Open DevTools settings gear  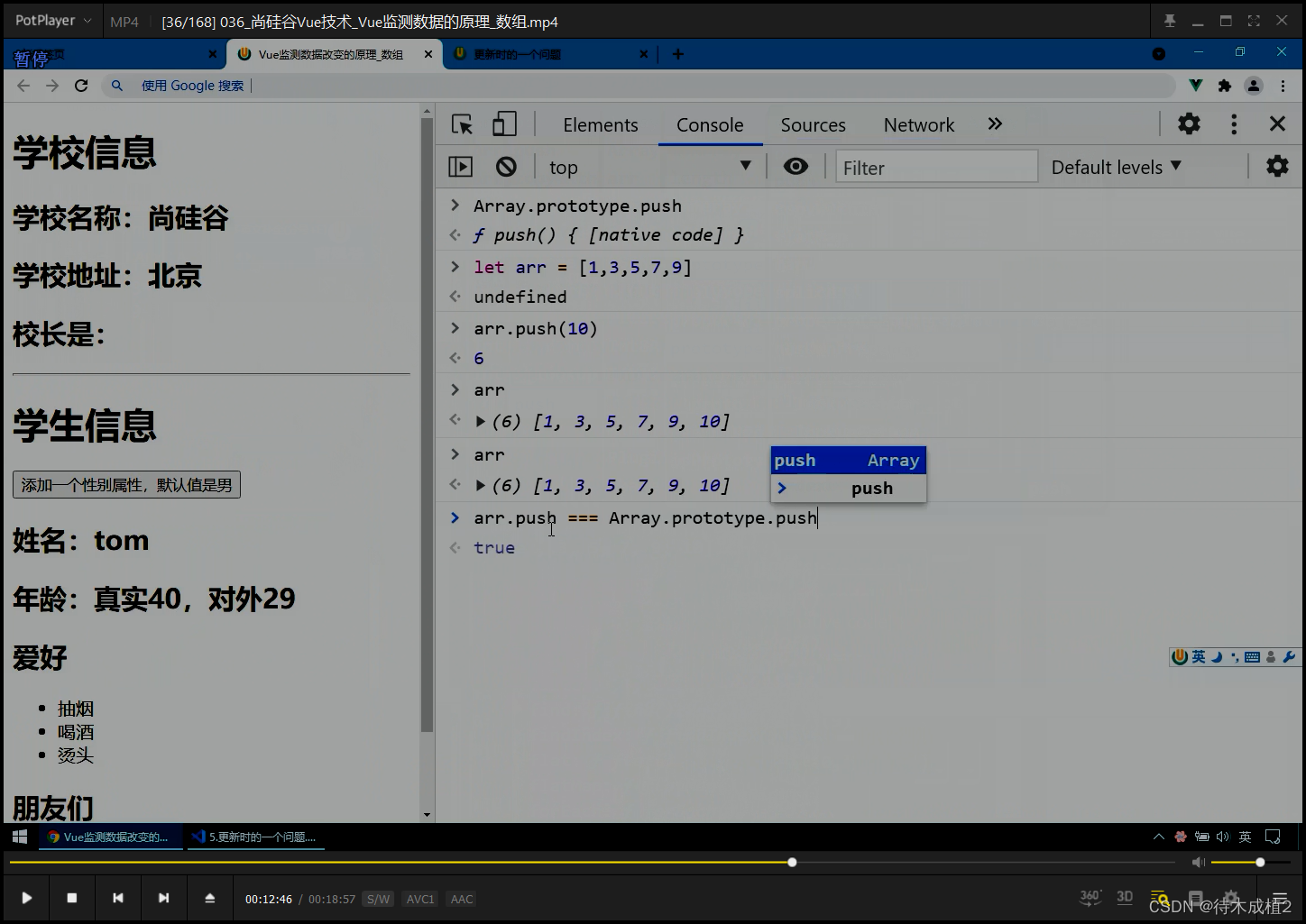tap(1189, 124)
